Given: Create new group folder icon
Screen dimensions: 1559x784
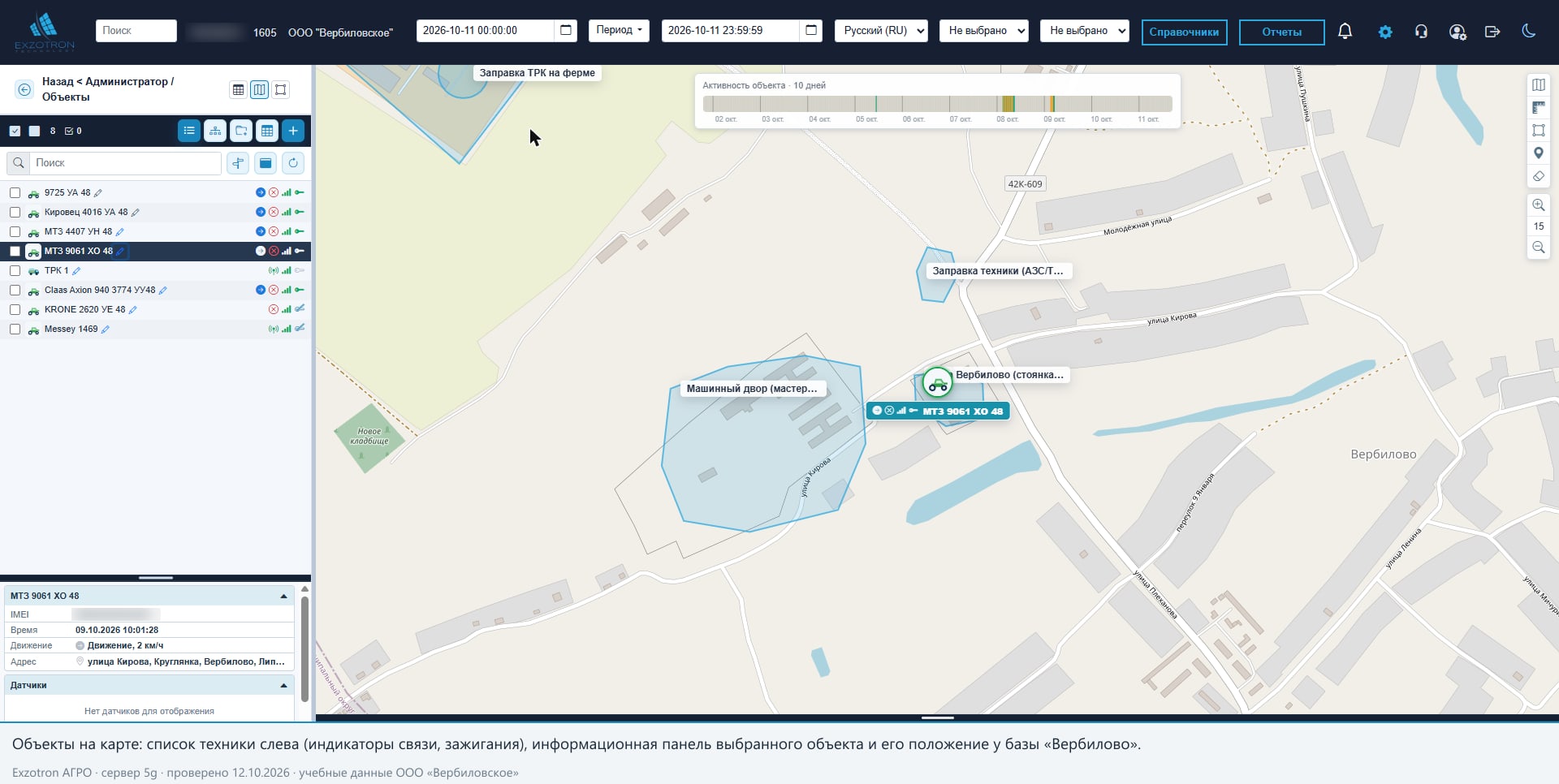Looking at the screenshot, I should pos(241,131).
